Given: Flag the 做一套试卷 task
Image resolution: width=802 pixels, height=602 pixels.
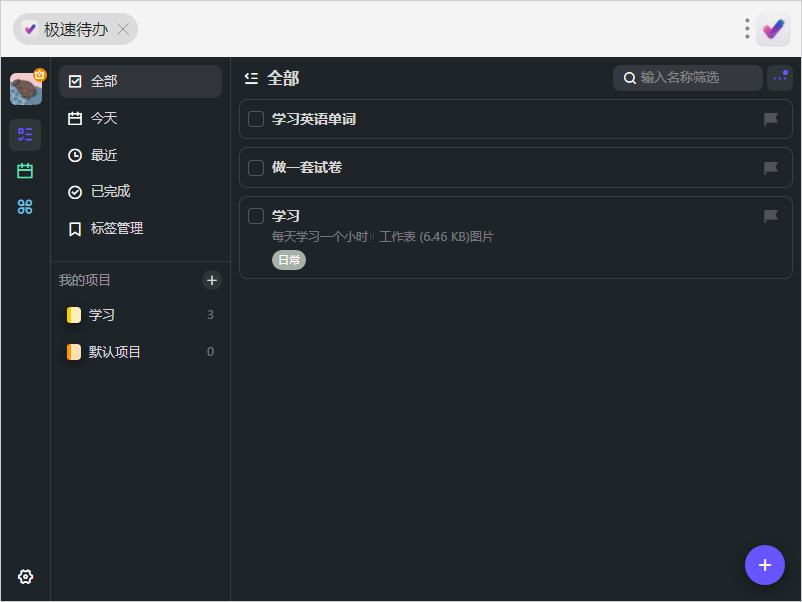Looking at the screenshot, I should (771, 168).
